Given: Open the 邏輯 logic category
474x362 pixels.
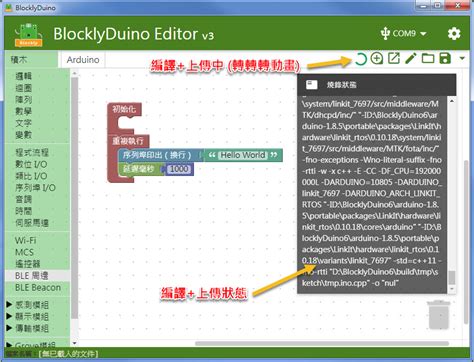Looking at the screenshot, I should pos(24,76).
